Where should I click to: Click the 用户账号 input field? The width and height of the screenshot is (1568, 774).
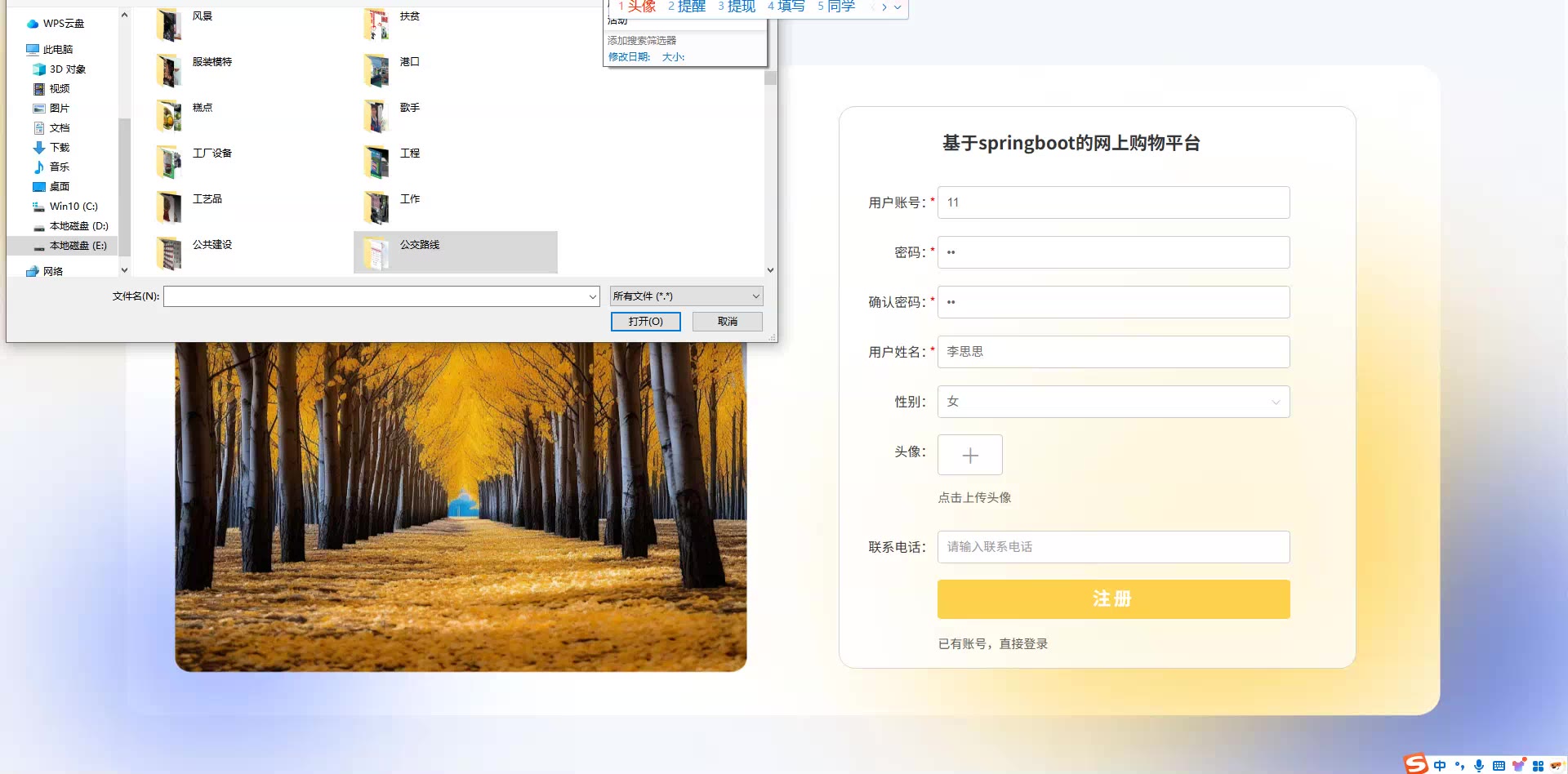1114,202
